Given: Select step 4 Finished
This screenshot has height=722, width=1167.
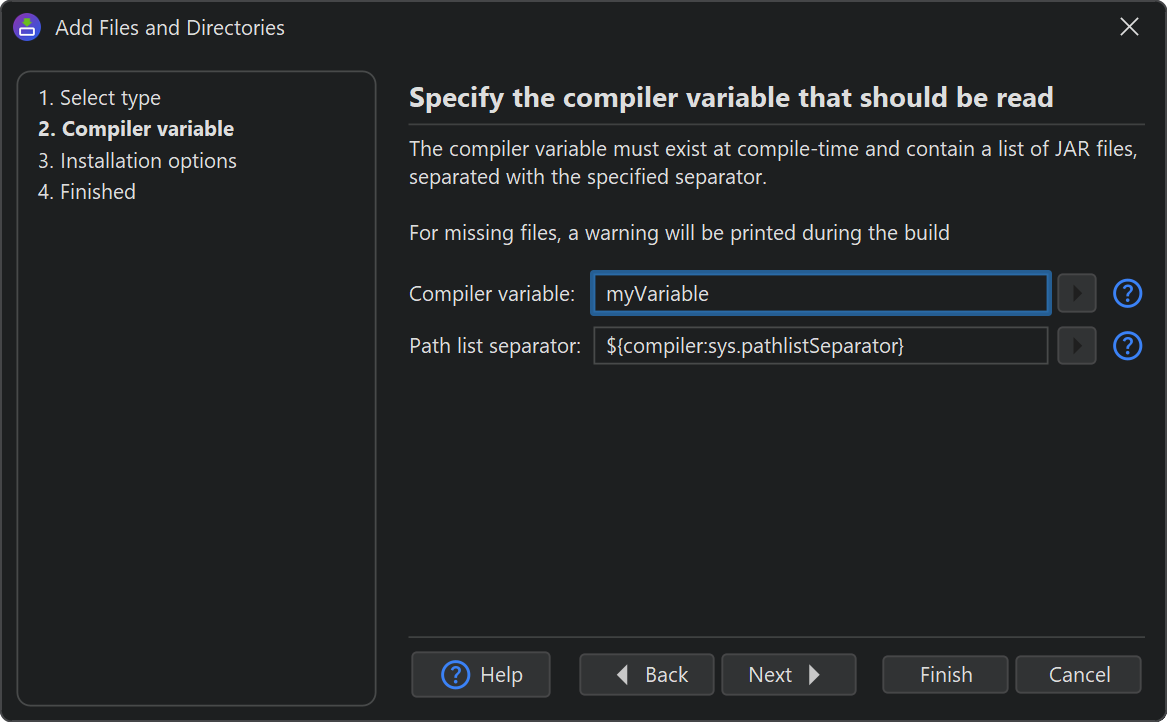Looking at the screenshot, I should 86,191.
